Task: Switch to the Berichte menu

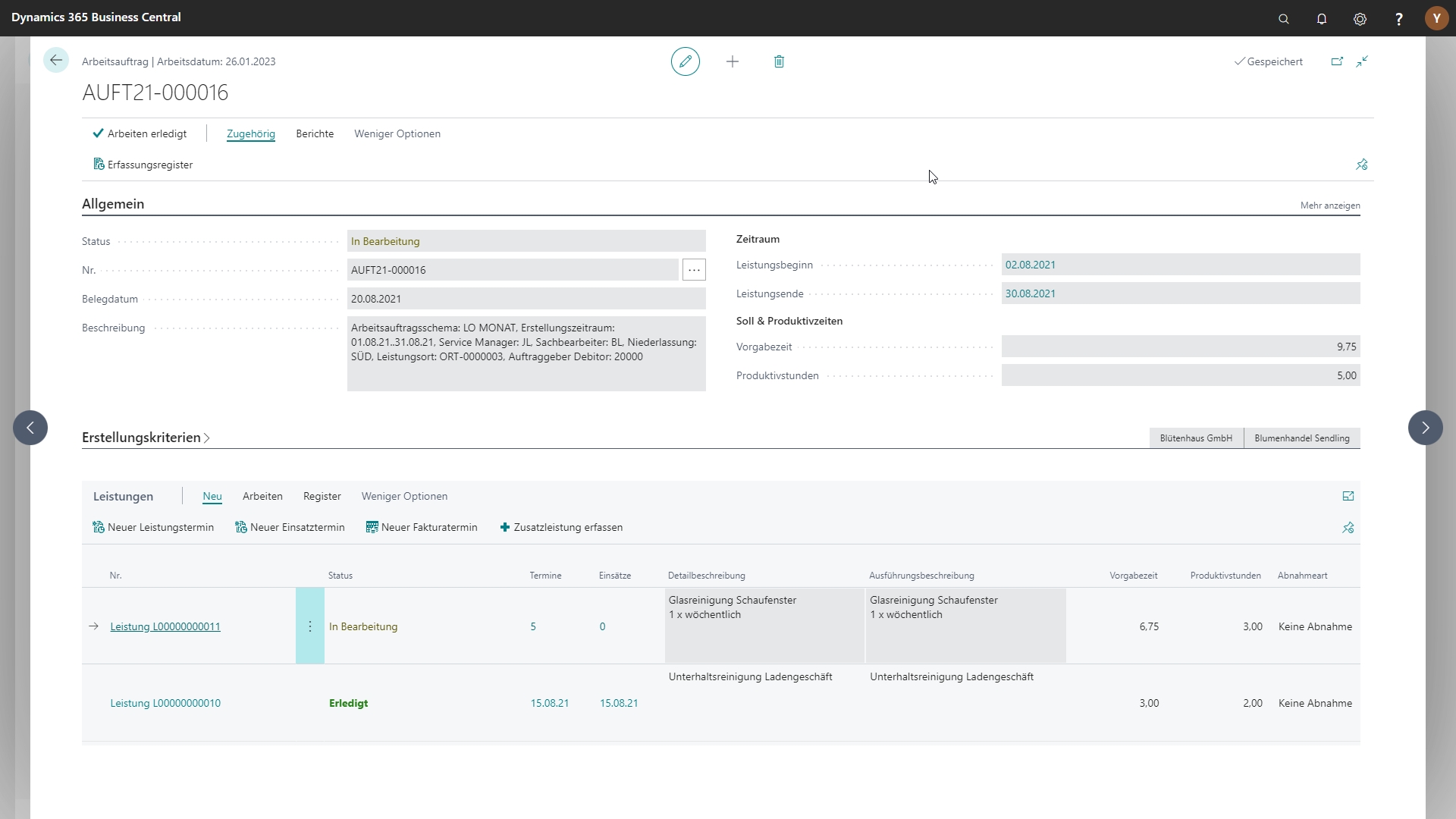Action: [x=315, y=133]
